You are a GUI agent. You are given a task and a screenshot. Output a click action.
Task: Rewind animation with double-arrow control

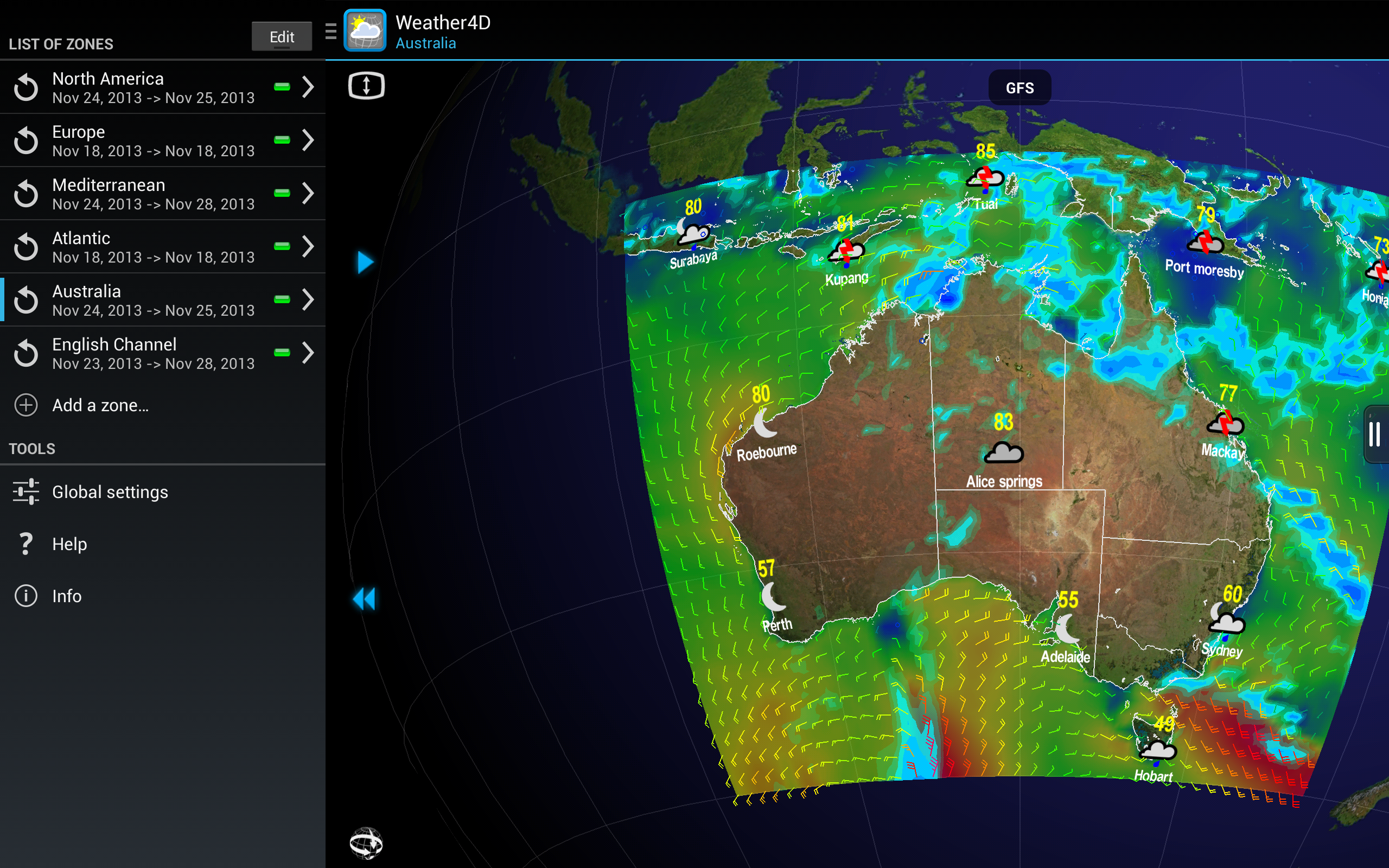(x=366, y=598)
